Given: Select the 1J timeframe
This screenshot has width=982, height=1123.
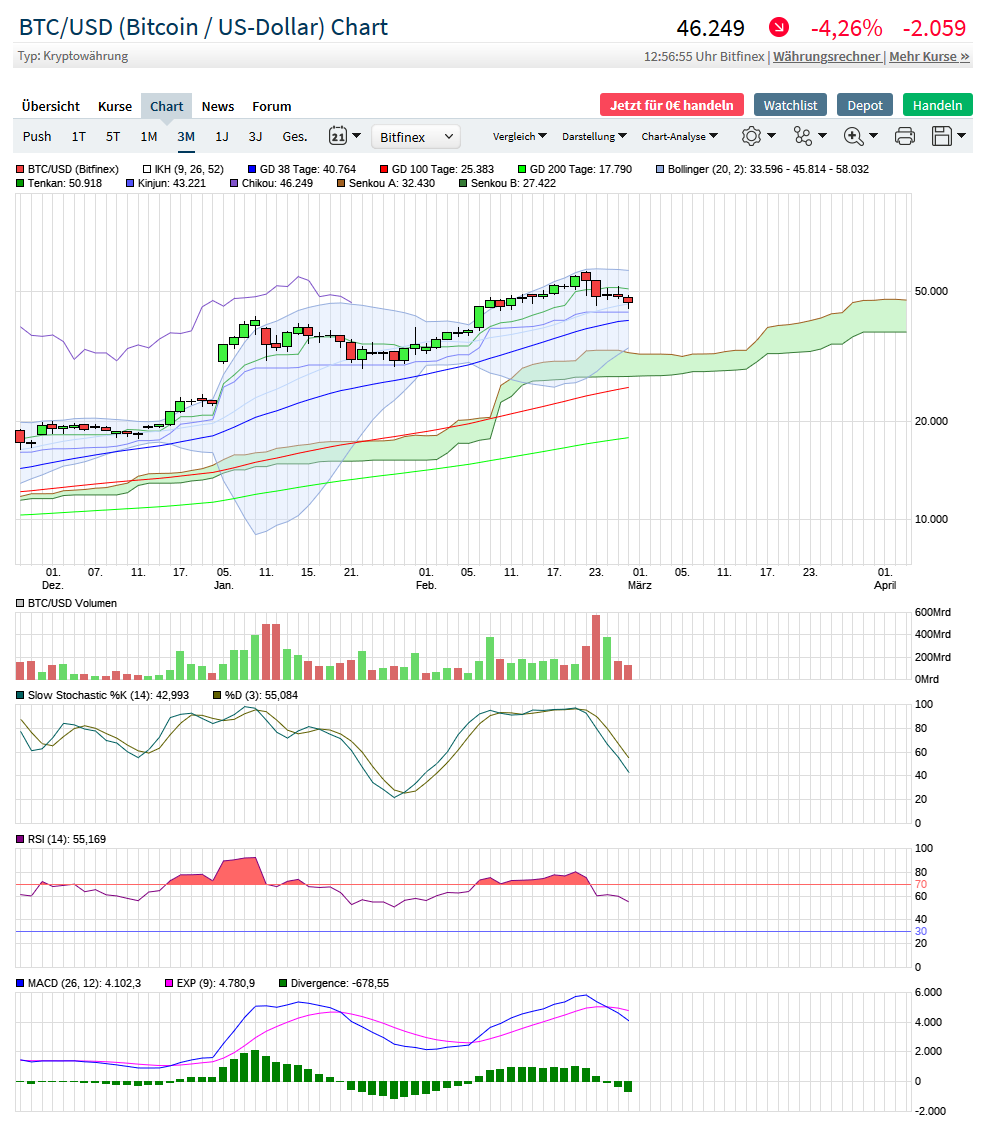Looking at the screenshot, I should tap(222, 136).
